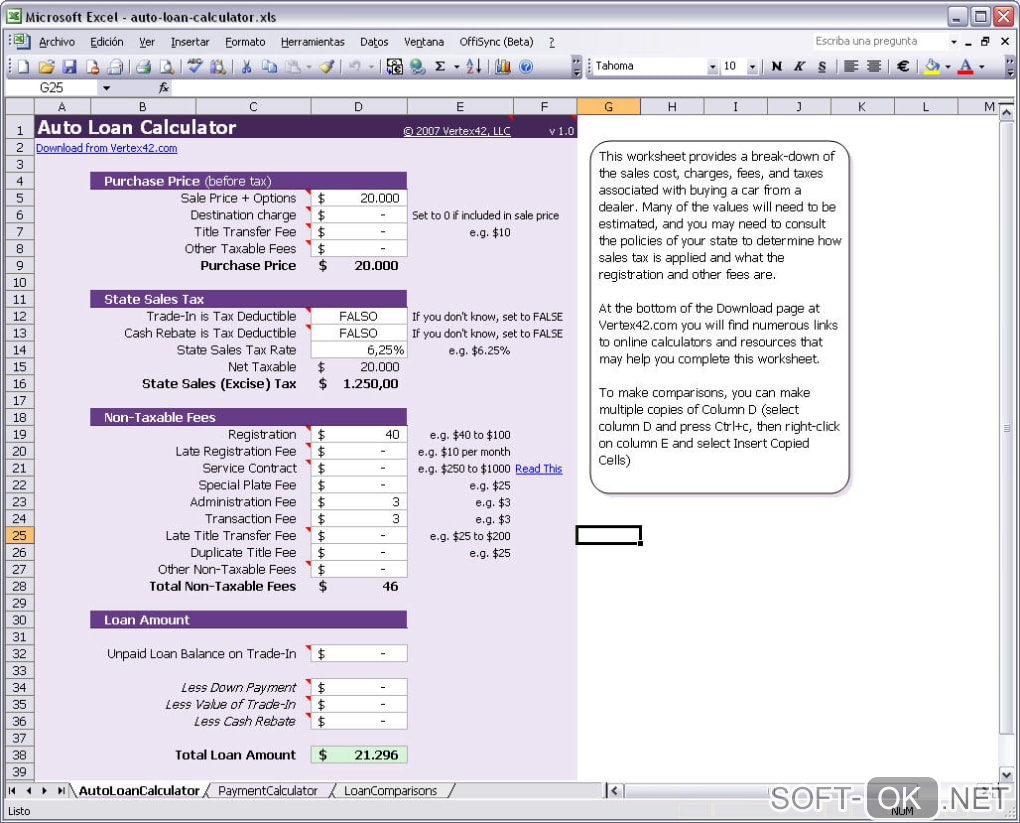The image size is (1020, 823).
Task: Click the Print toolbar icon
Action: click(143, 66)
